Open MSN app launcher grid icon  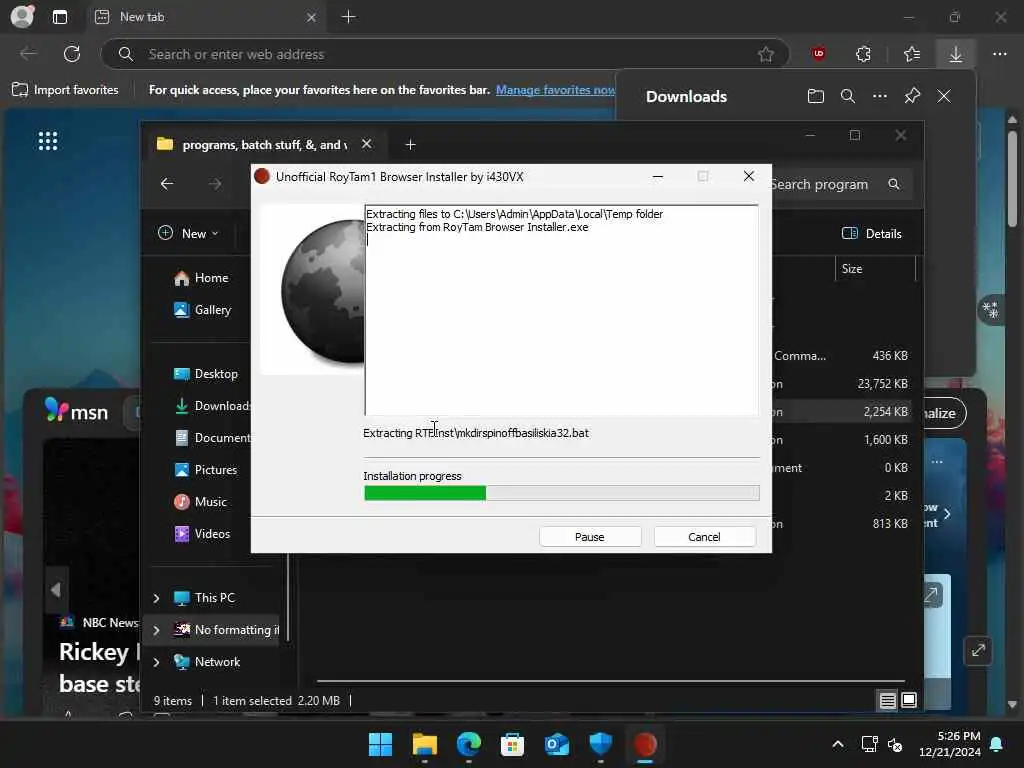pyautogui.click(x=48, y=140)
